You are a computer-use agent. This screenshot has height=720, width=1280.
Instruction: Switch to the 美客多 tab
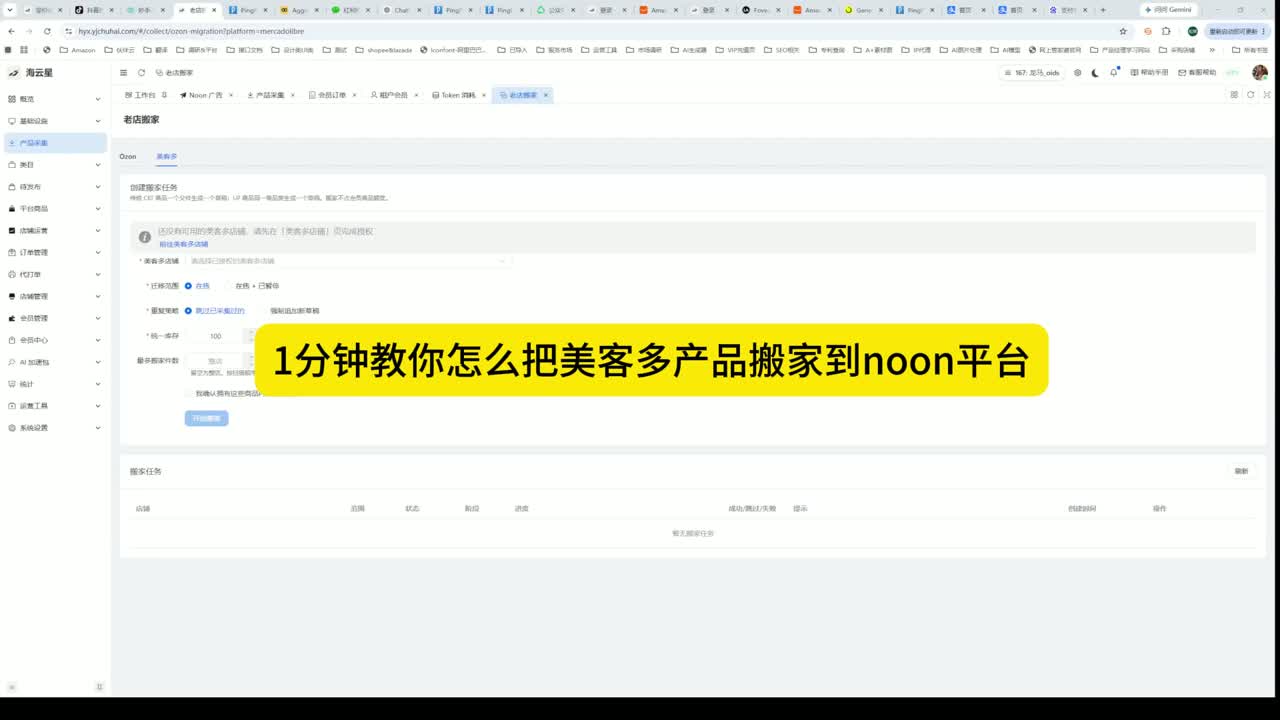166,157
